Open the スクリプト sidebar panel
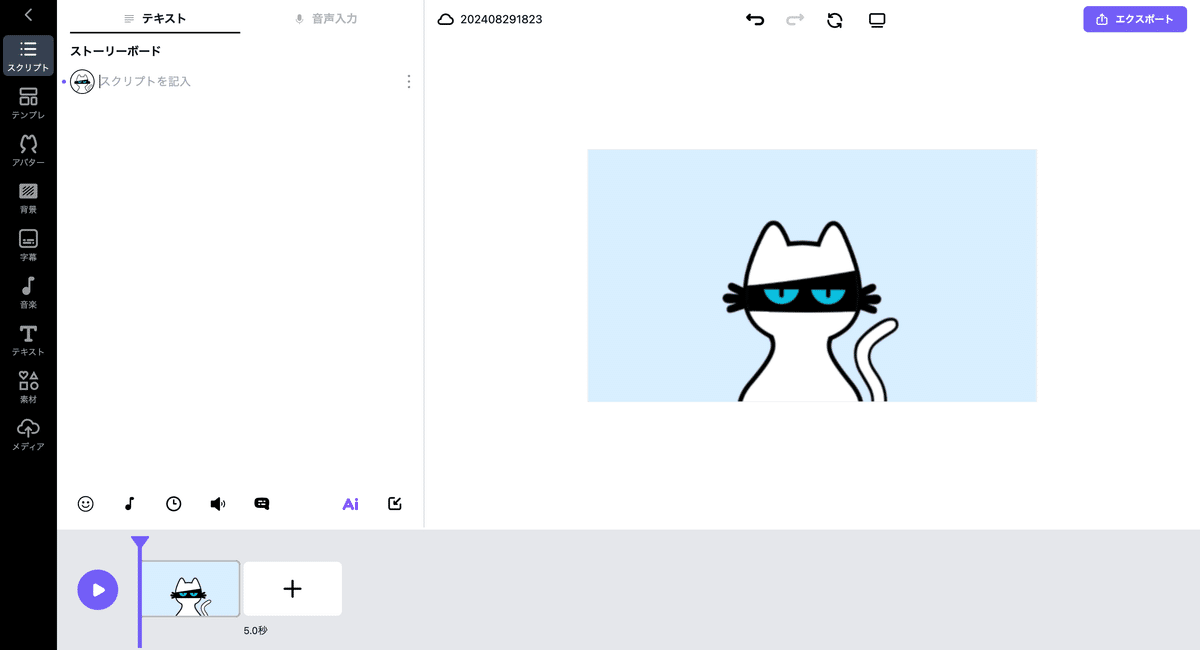1200x650 pixels. 28,56
